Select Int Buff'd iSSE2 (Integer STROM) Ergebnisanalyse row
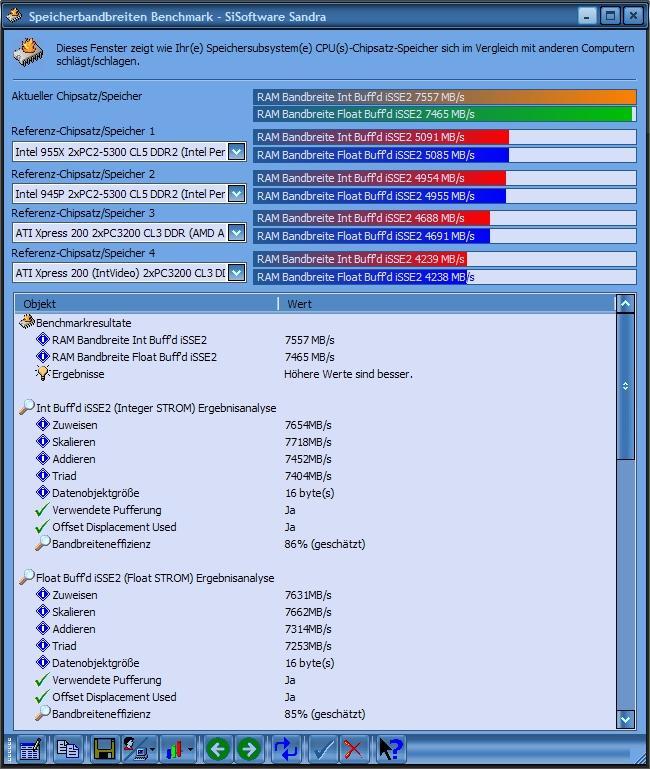The image size is (650, 769). click(x=315, y=408)
